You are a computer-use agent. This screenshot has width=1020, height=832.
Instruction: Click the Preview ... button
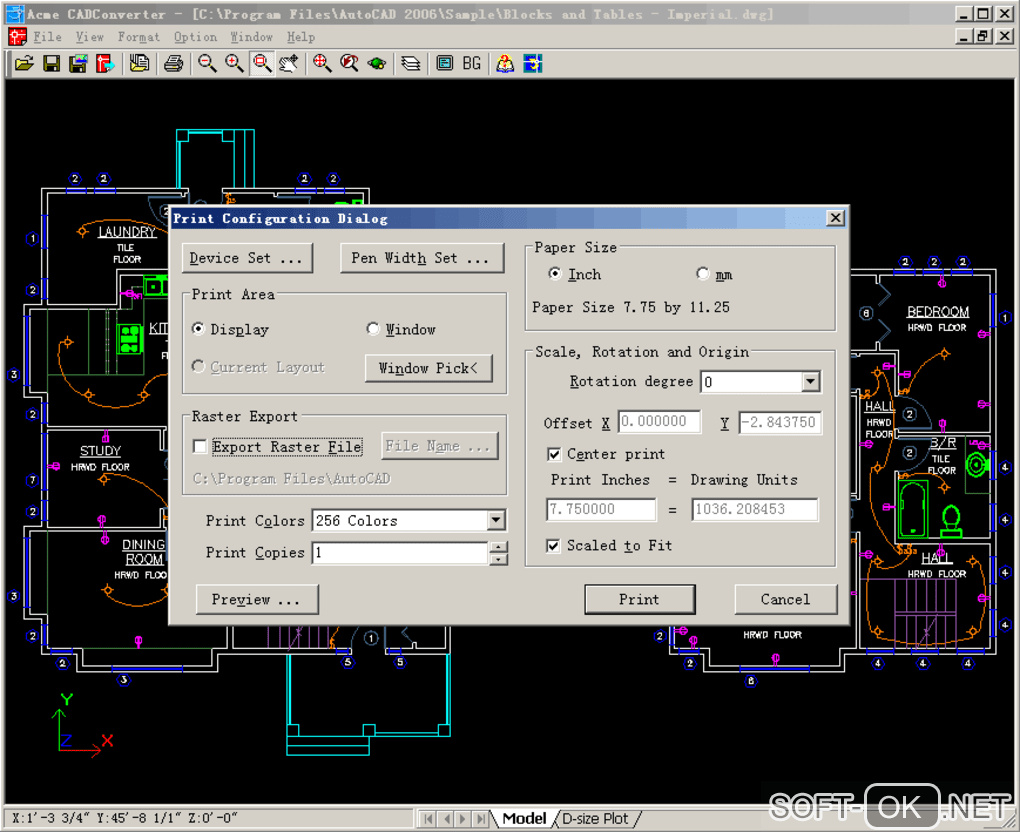click(256, 600)
